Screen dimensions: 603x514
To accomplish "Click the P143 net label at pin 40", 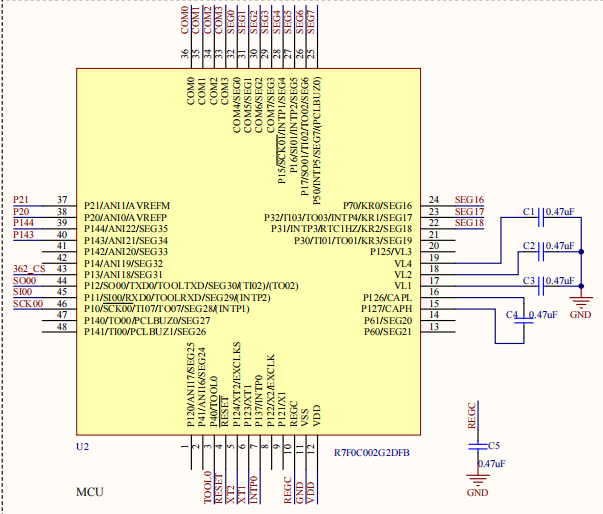I will pos(23,235).
